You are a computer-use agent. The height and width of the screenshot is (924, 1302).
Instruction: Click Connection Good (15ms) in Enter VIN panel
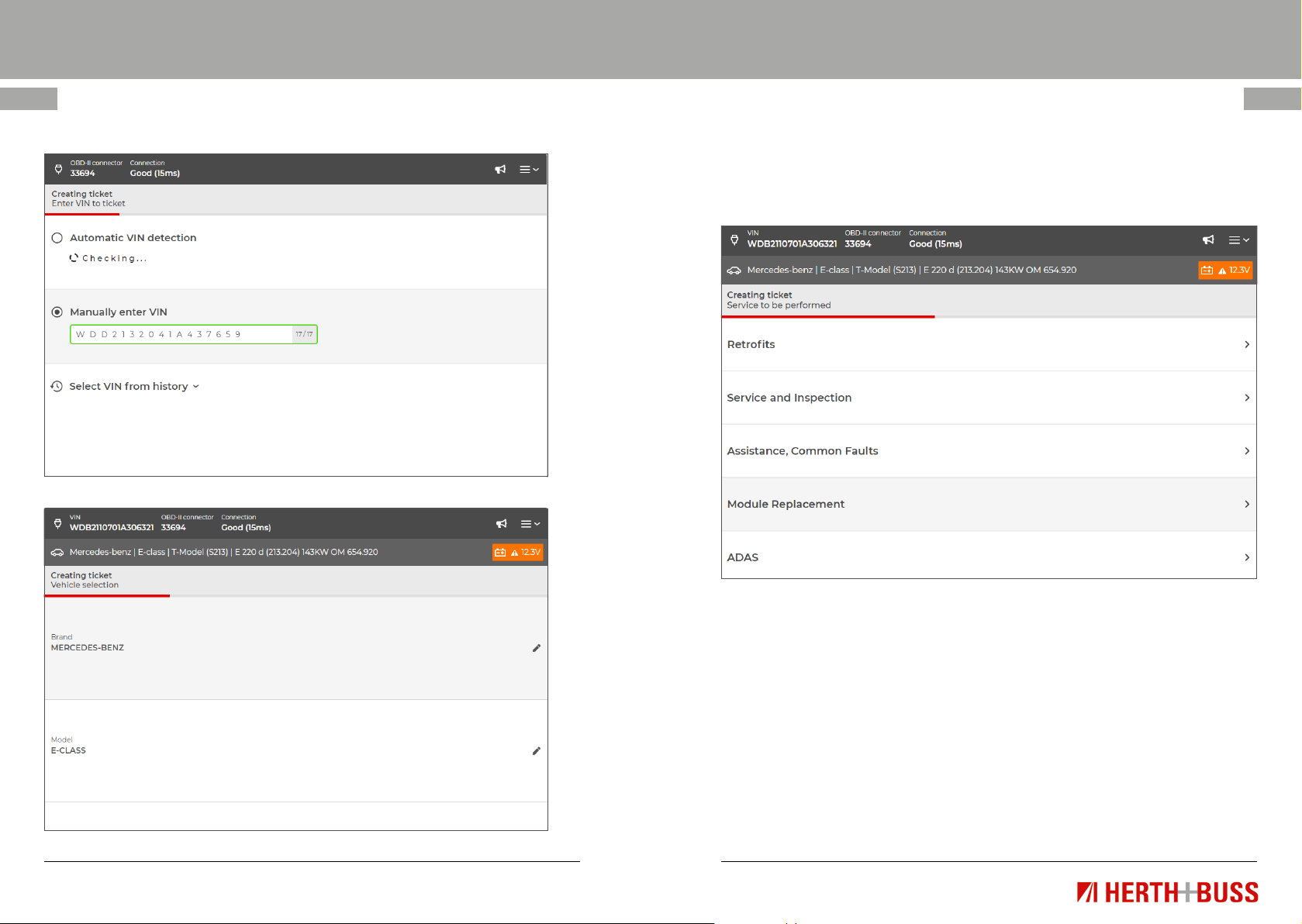[x=154, y=168]
